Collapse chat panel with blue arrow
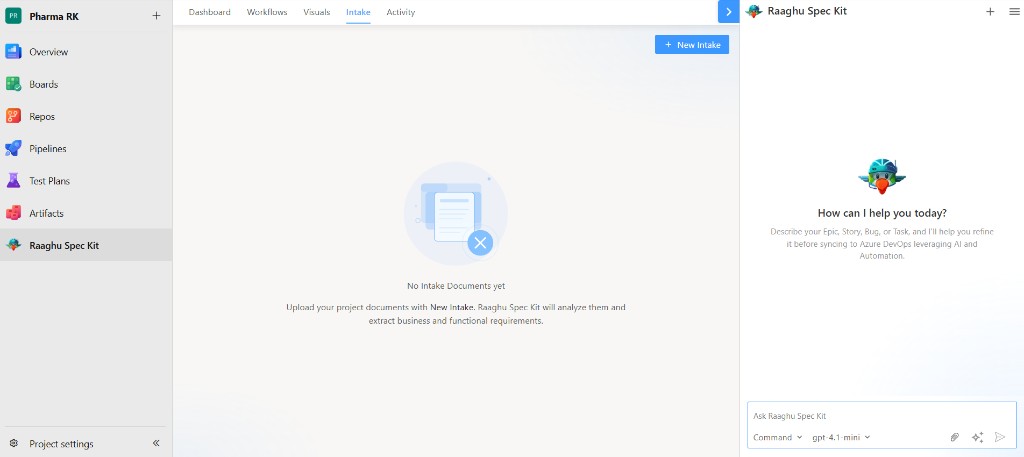This screenshot has width=1024, height=457. (728, 12)
